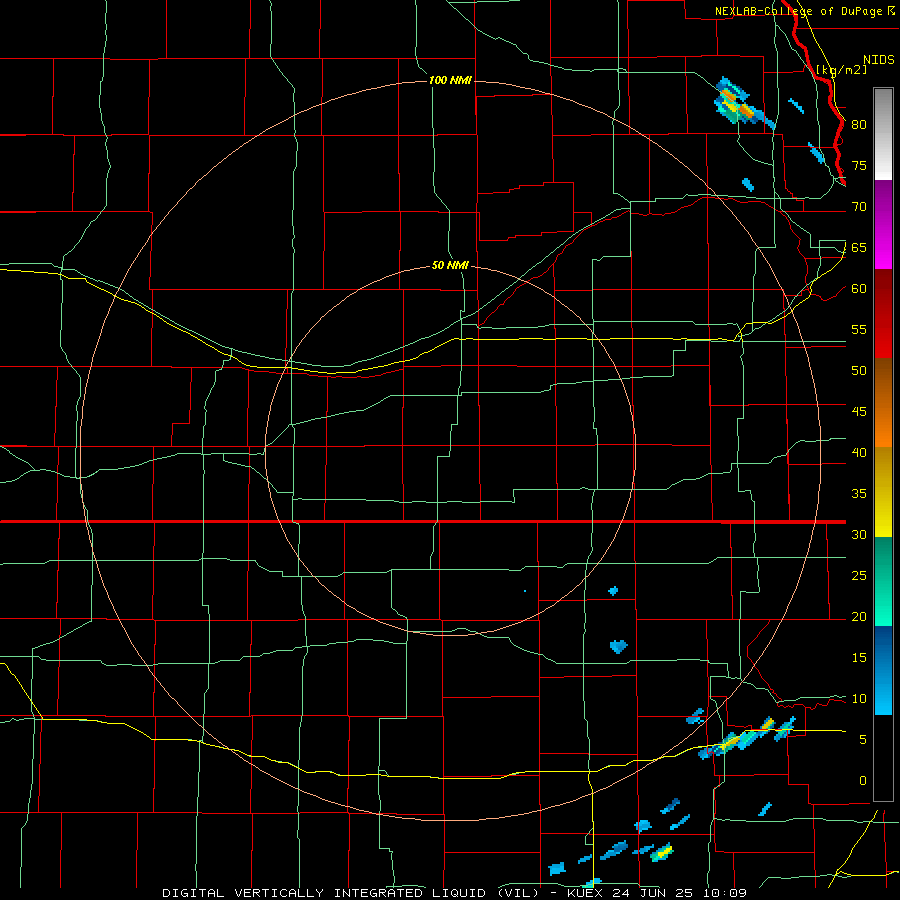Click the 20 value on the VIL scale
Viewport: 900px width, 900px height.
(859, 617)
